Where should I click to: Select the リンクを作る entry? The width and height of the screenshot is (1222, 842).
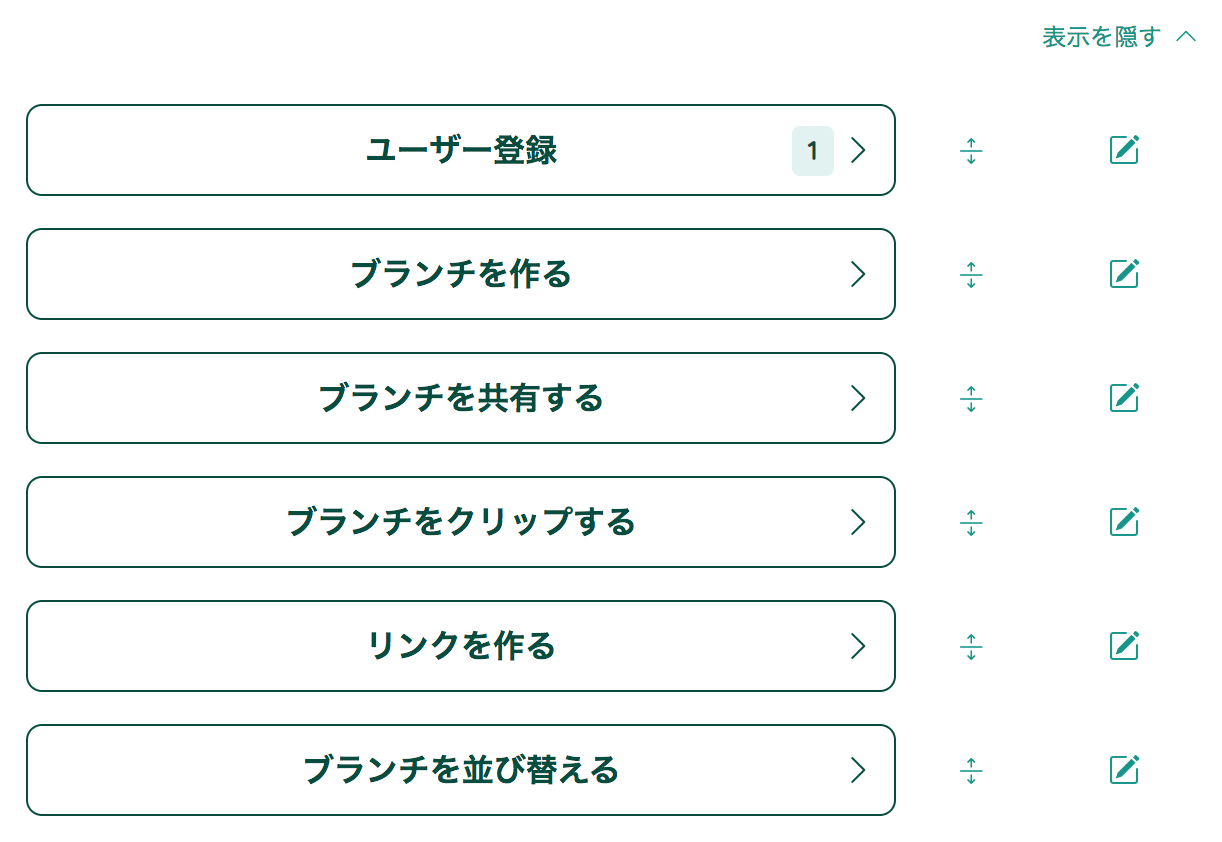[x=460, y=646]
